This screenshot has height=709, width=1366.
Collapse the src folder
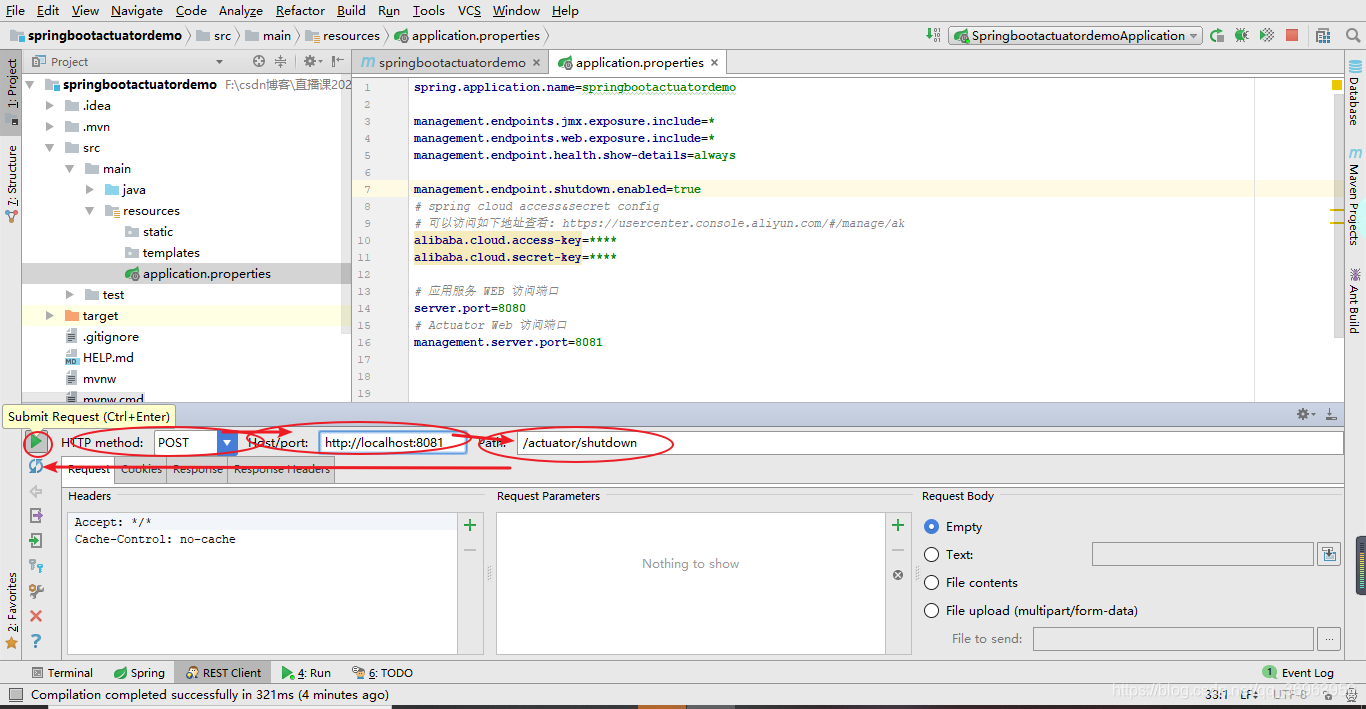click(50, 148)
